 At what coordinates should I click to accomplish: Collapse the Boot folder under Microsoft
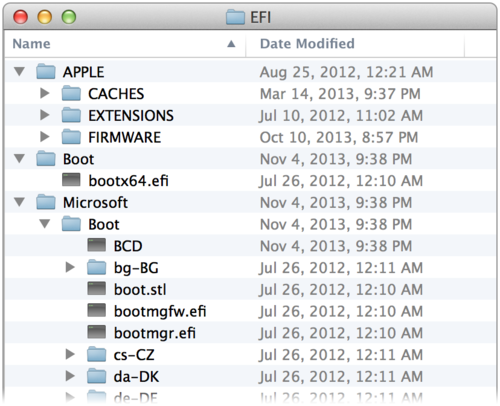pos(45,224)
